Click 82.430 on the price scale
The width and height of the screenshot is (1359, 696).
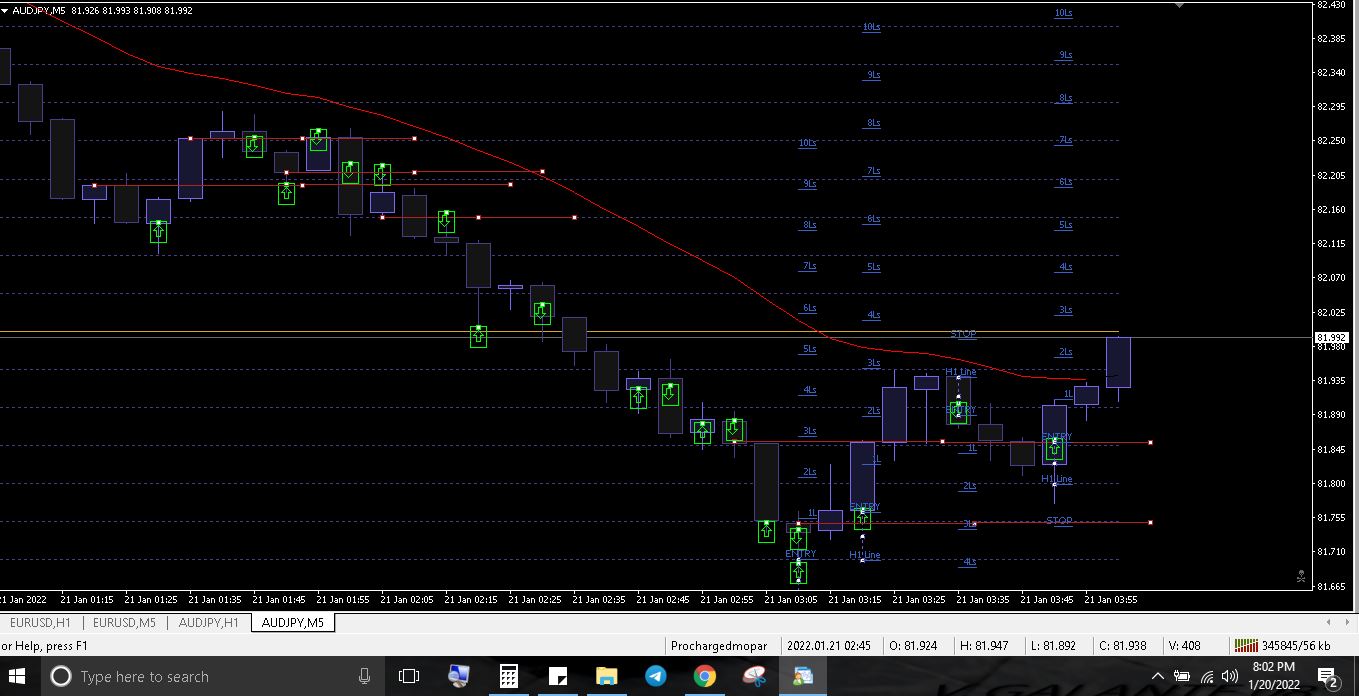[x=1332, y=5]
